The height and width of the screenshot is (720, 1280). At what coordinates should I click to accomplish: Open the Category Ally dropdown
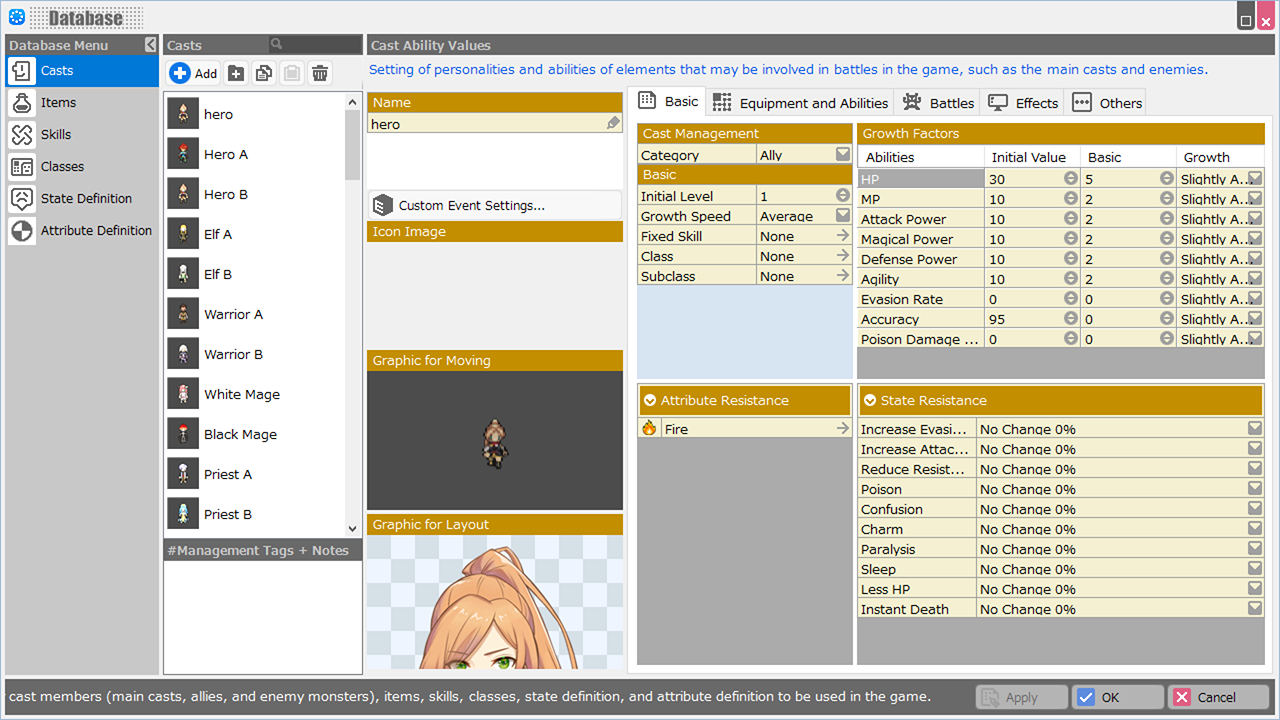[842, 155]
